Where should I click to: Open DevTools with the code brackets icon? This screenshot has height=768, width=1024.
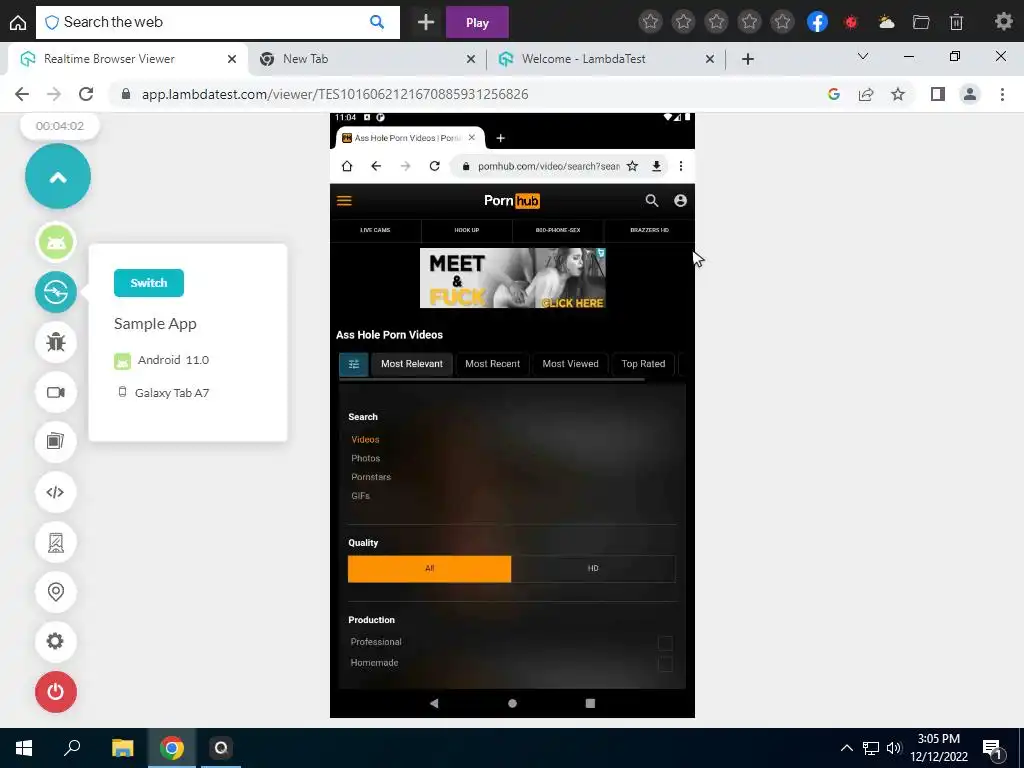(56, 492)
